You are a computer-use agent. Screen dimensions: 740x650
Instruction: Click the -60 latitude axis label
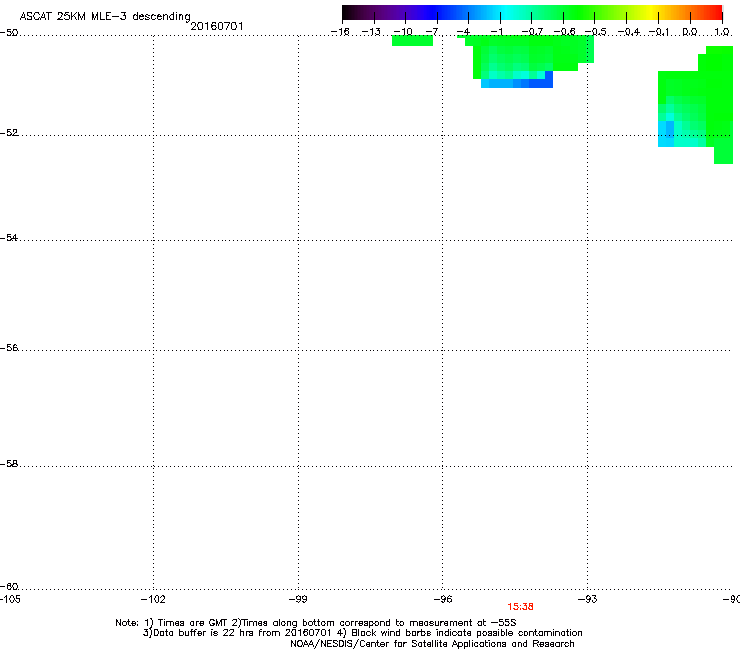pos(9,586)
